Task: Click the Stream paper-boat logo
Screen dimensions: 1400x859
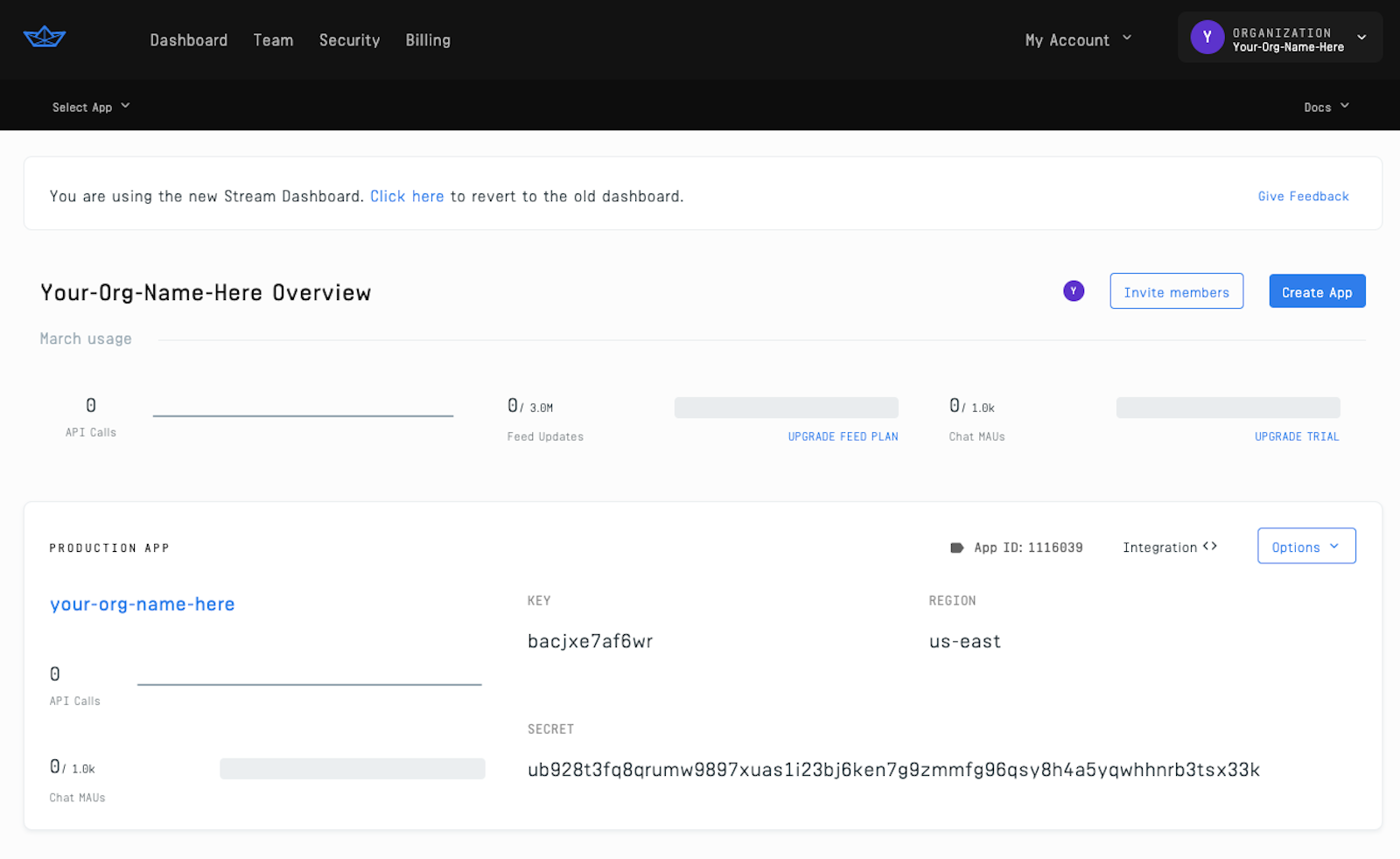Action: click(x=43, y=37)
